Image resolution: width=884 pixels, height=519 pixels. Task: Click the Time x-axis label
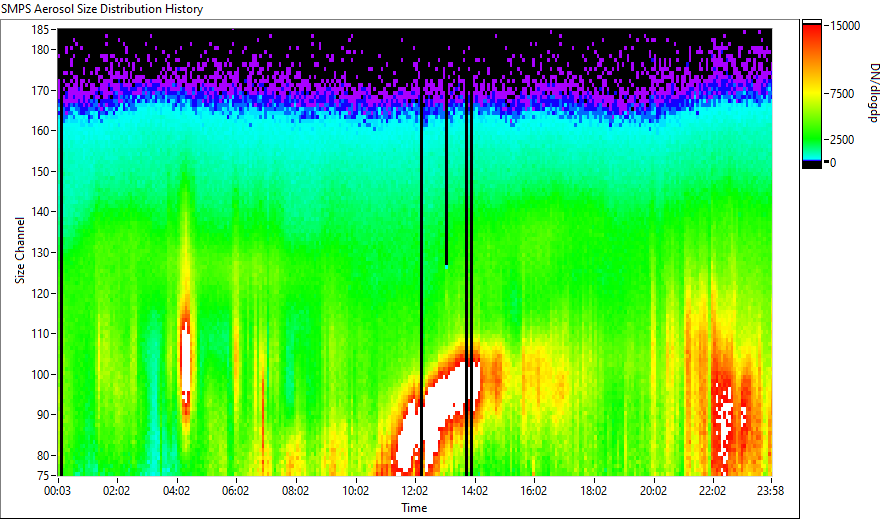pyautogui.click(x=414, y=508)
